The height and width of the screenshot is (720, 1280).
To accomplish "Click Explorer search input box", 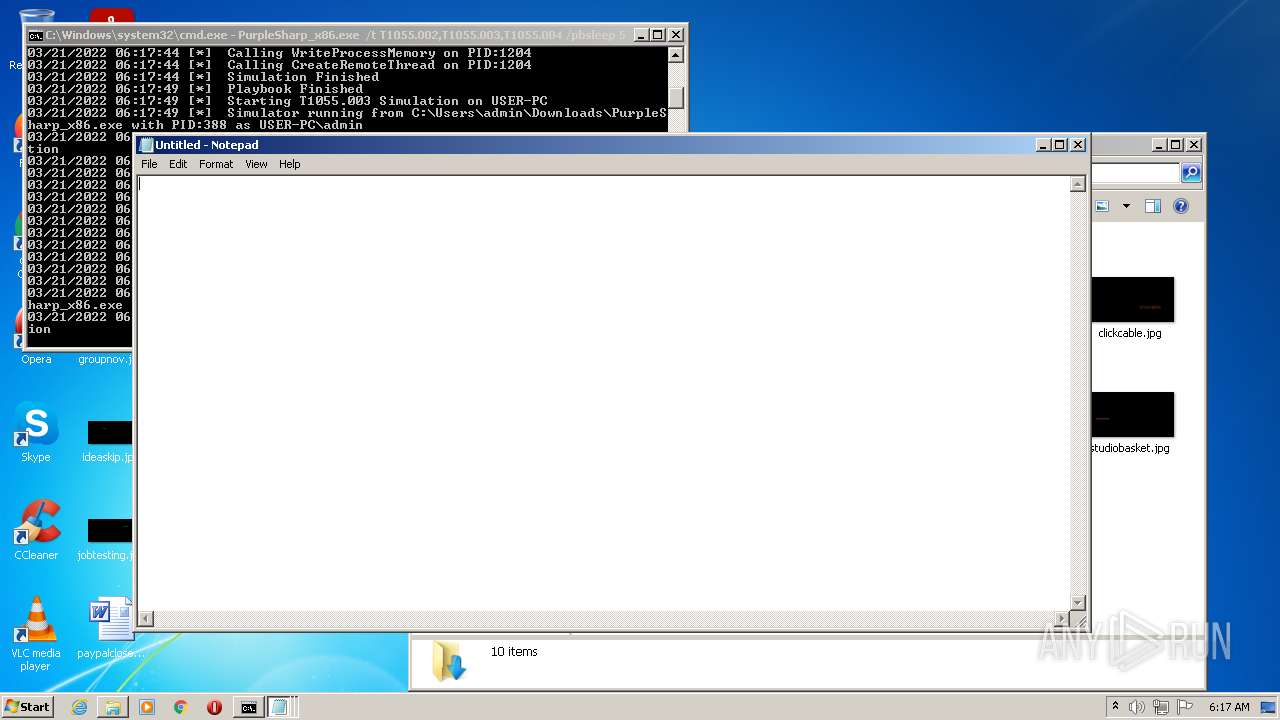I will [1136, 173].
